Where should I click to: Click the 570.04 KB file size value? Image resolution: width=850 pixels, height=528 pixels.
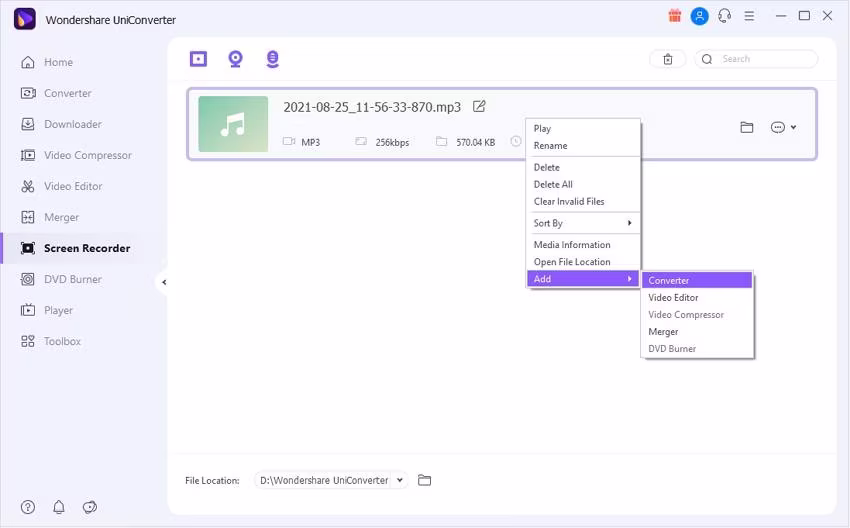(475, 142)
